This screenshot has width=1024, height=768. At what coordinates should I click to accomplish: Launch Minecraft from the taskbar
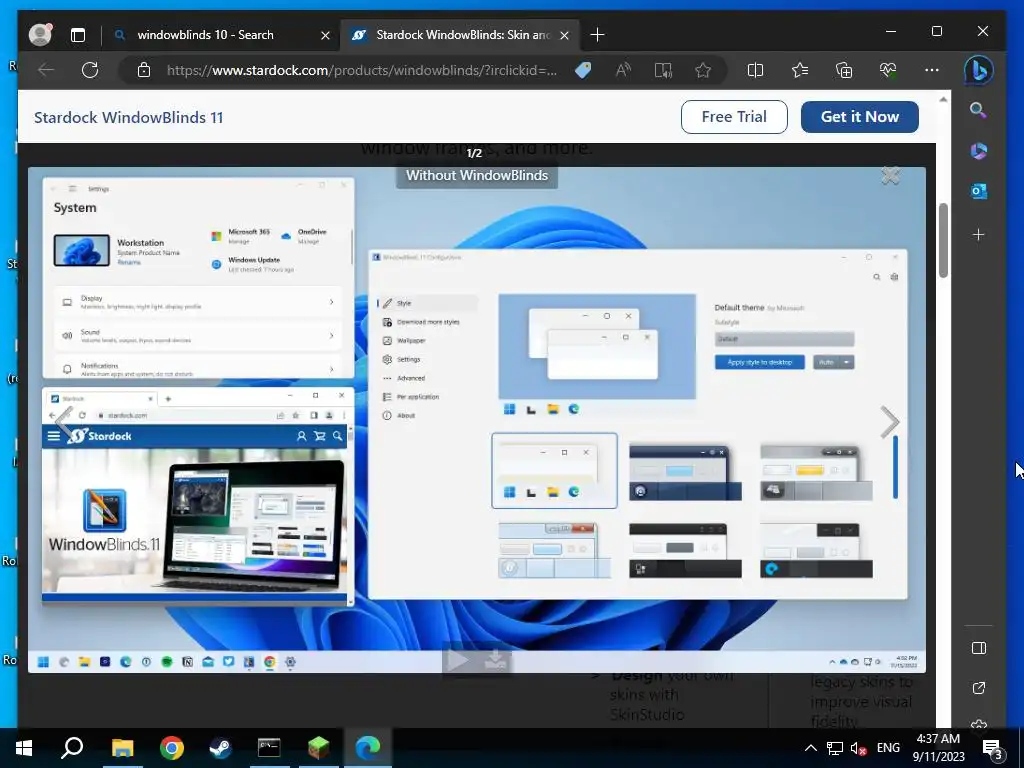click(318, 748)
